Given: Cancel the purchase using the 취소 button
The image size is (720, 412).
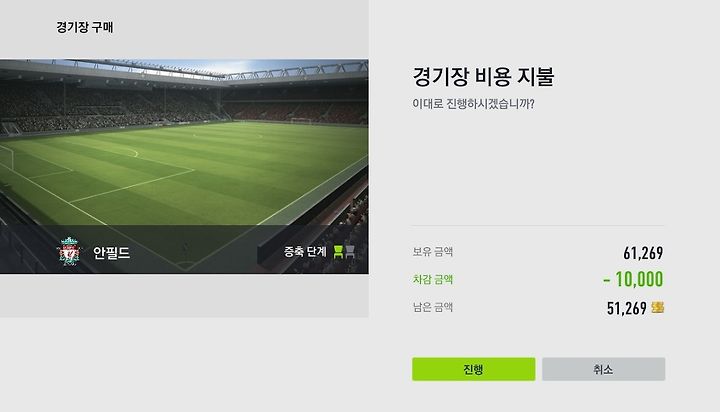Looking at the screenshot, I should (603, 369).
